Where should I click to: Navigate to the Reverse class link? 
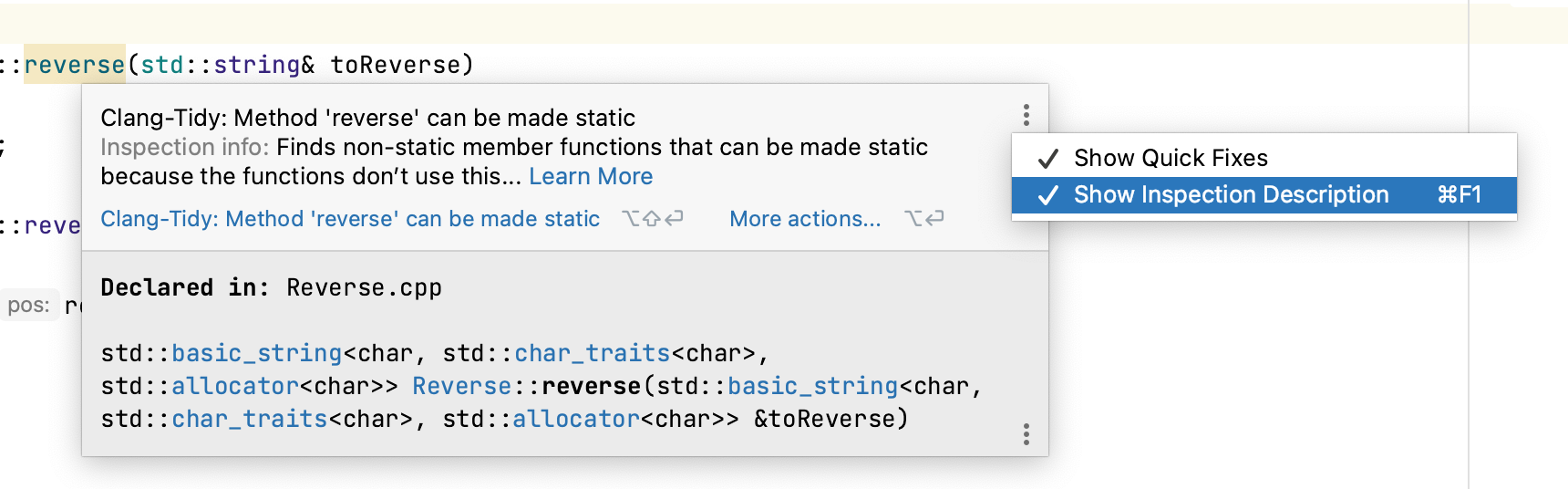click(461, 386)
